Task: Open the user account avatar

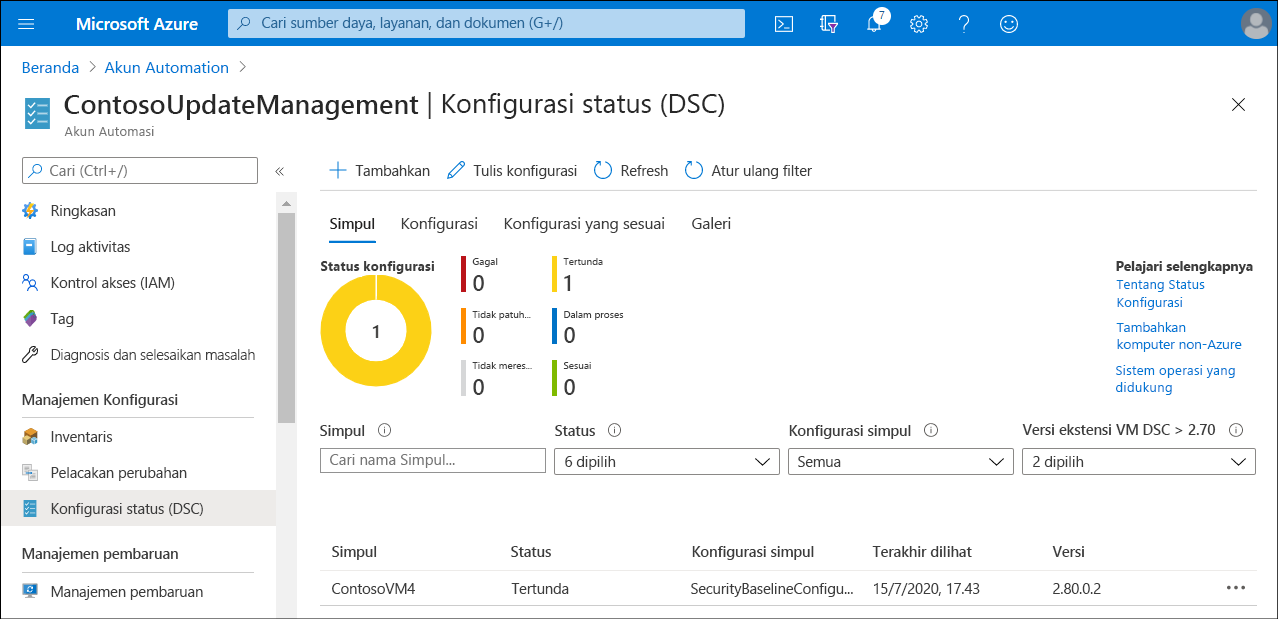Action: 1255,24
